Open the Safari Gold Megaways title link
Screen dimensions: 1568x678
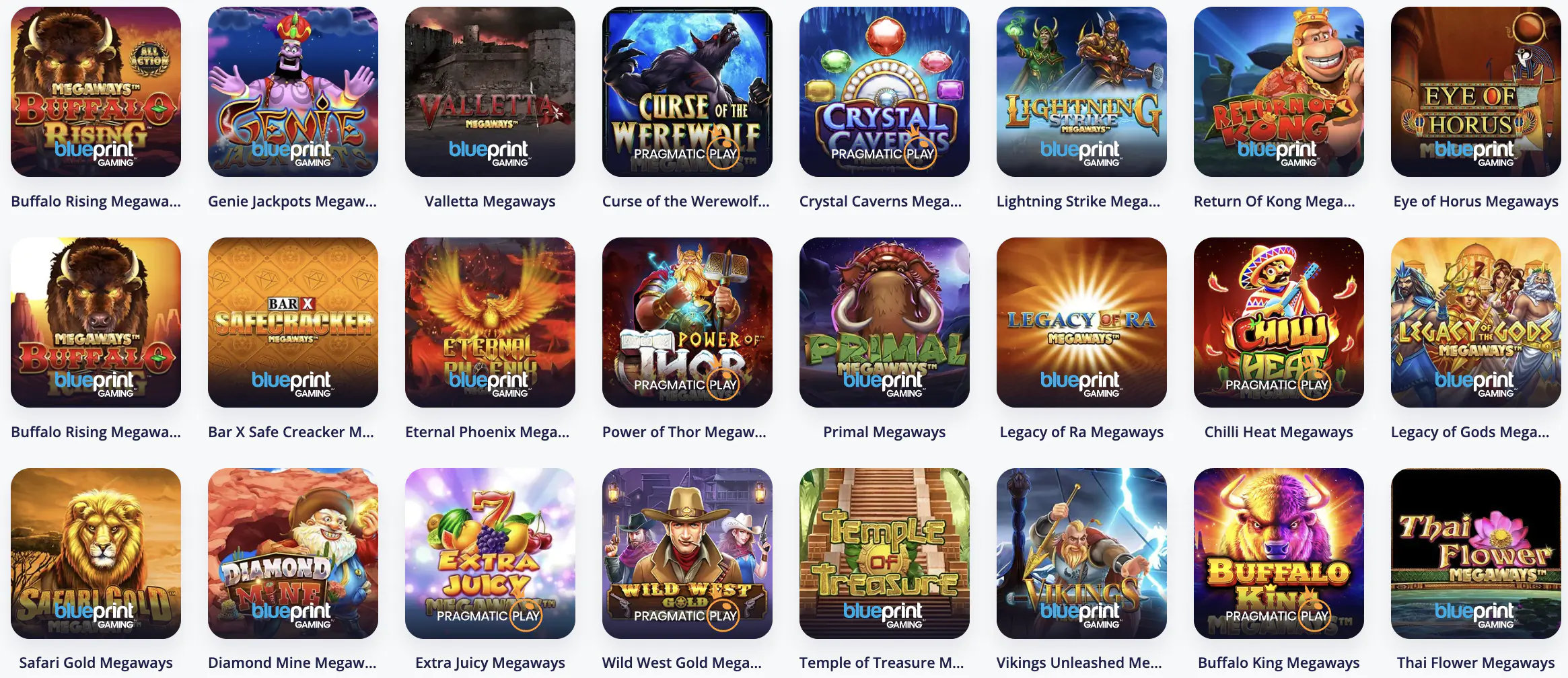click(x=96, y=663)
